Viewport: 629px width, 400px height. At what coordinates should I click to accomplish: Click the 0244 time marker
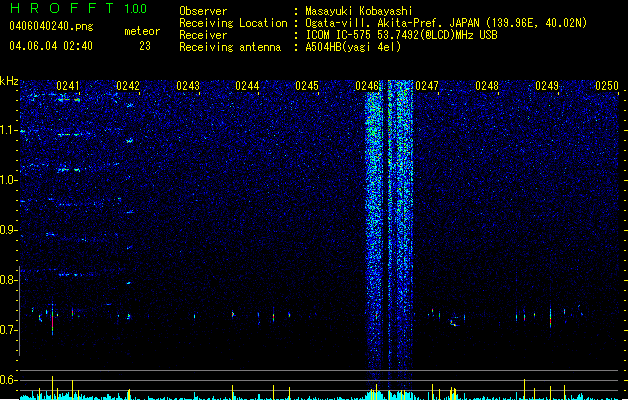247,85
